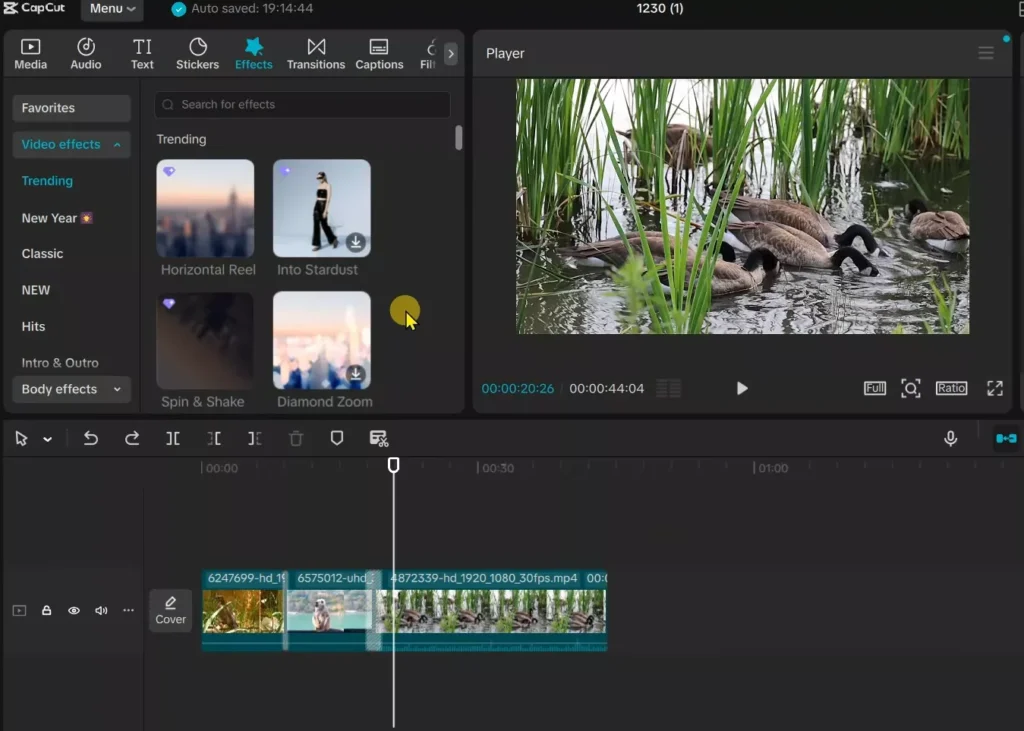This screenshot has width=1024, height=731.
Task: Open the Menu dropdown
Action: 111,9
